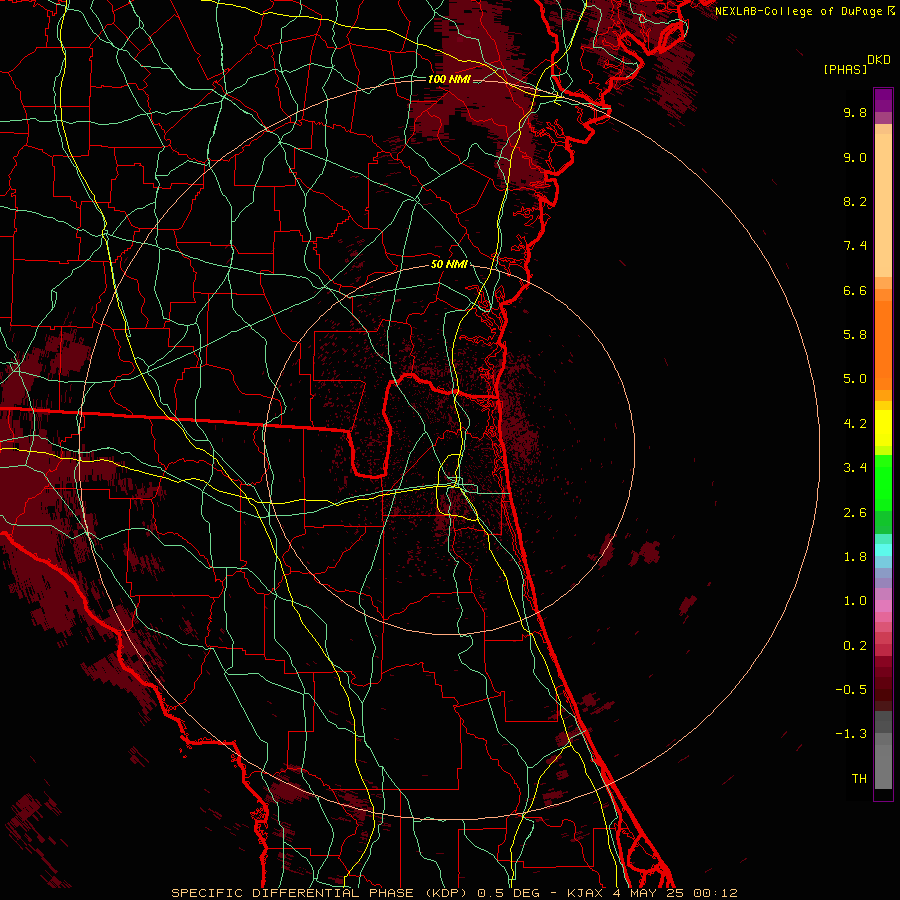Click the KJAX radar site identifier
900x900 pixels.
[587, 893]
